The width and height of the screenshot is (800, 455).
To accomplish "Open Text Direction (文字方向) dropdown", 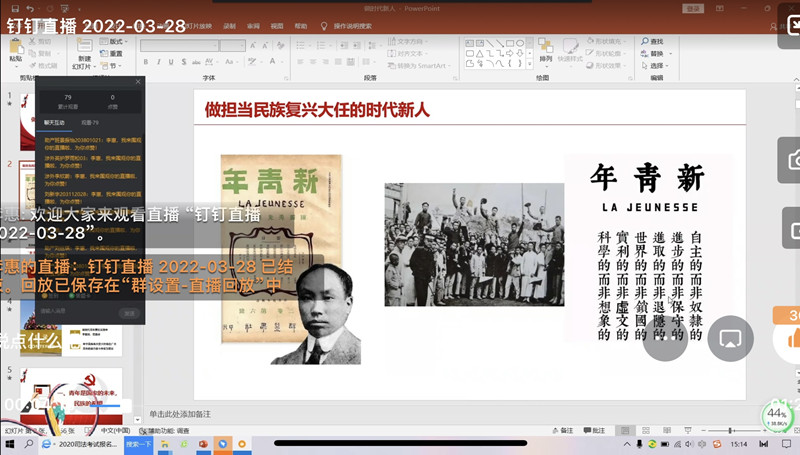I will pos(408,41).
